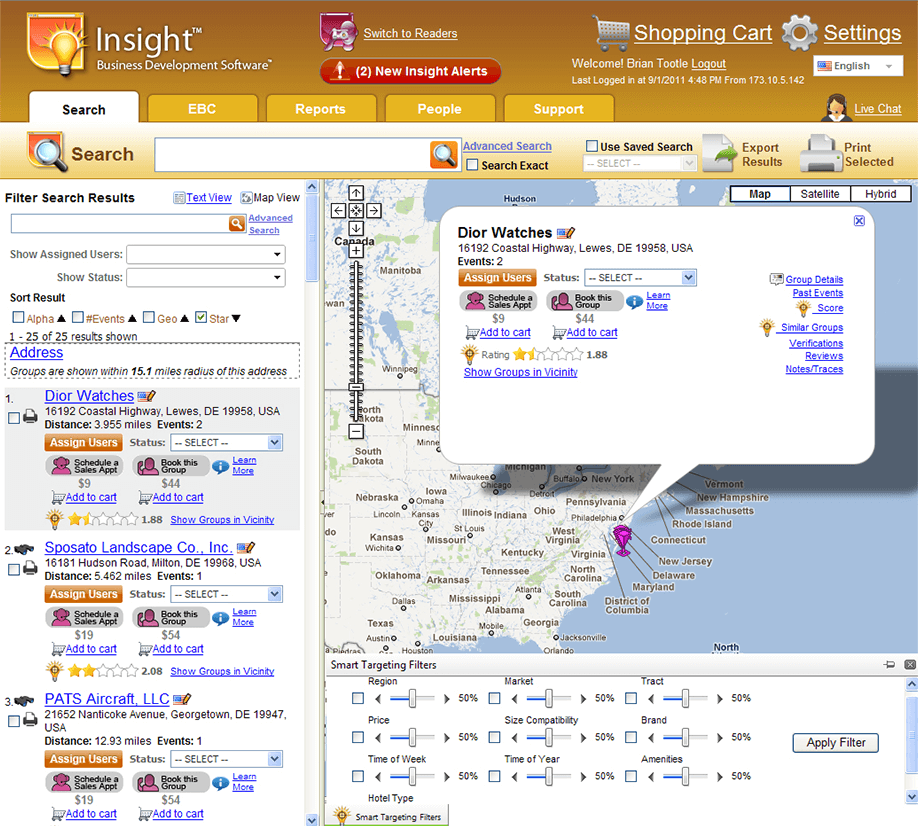Click the main search input field

pyautogui.click(x=293, y=155)
